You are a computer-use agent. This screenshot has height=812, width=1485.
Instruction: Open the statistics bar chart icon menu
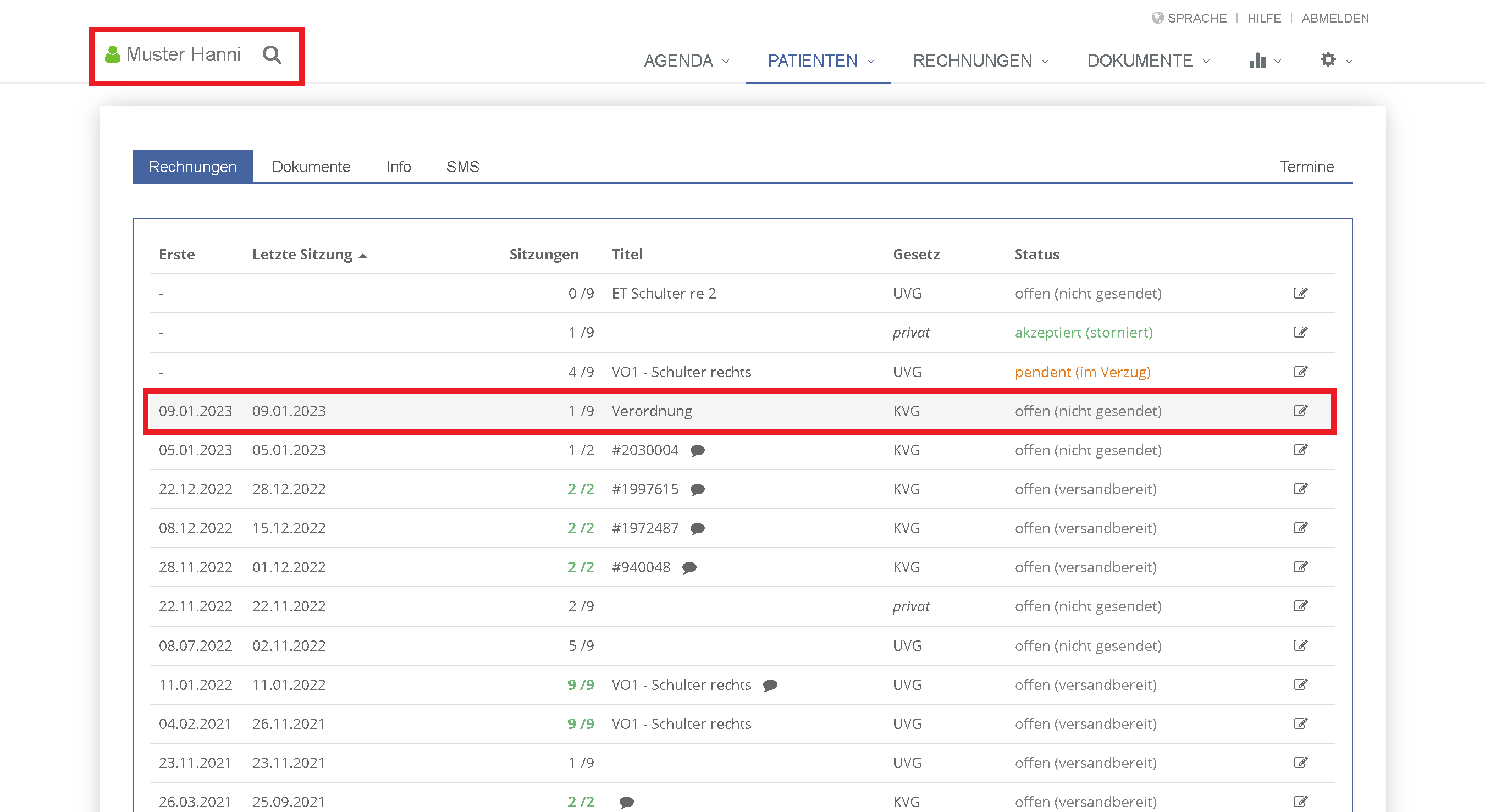pos(1257,60)
